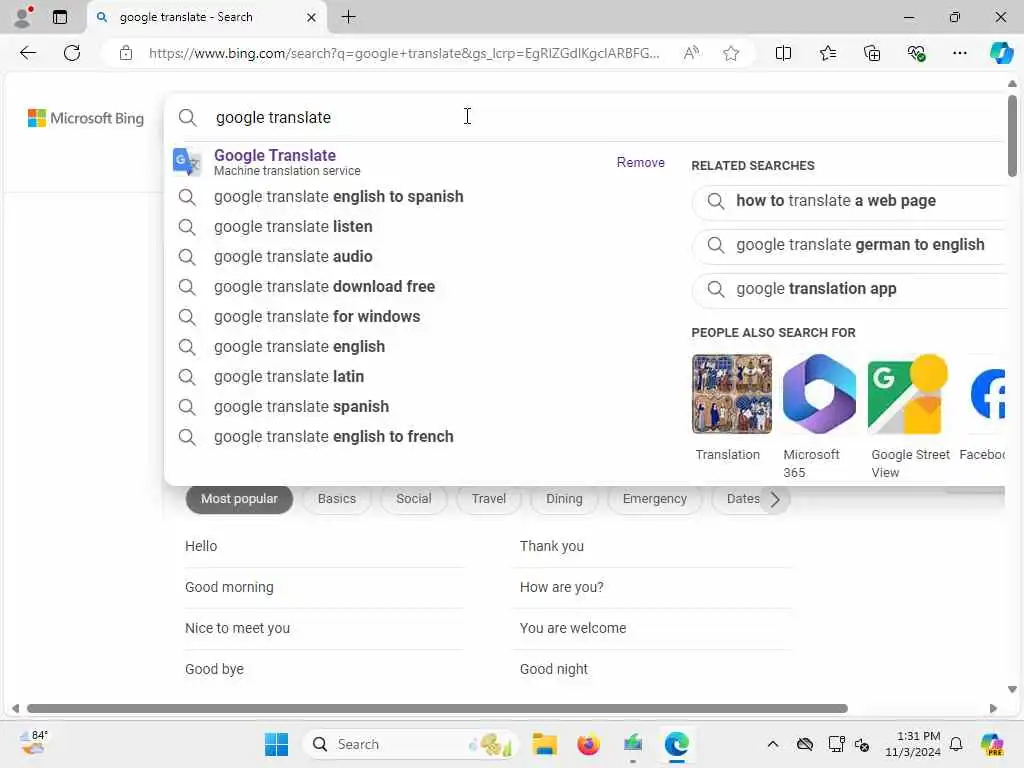Select the Travel phrase category
This screenshot has width=1024, height=768.
(488, 499)
